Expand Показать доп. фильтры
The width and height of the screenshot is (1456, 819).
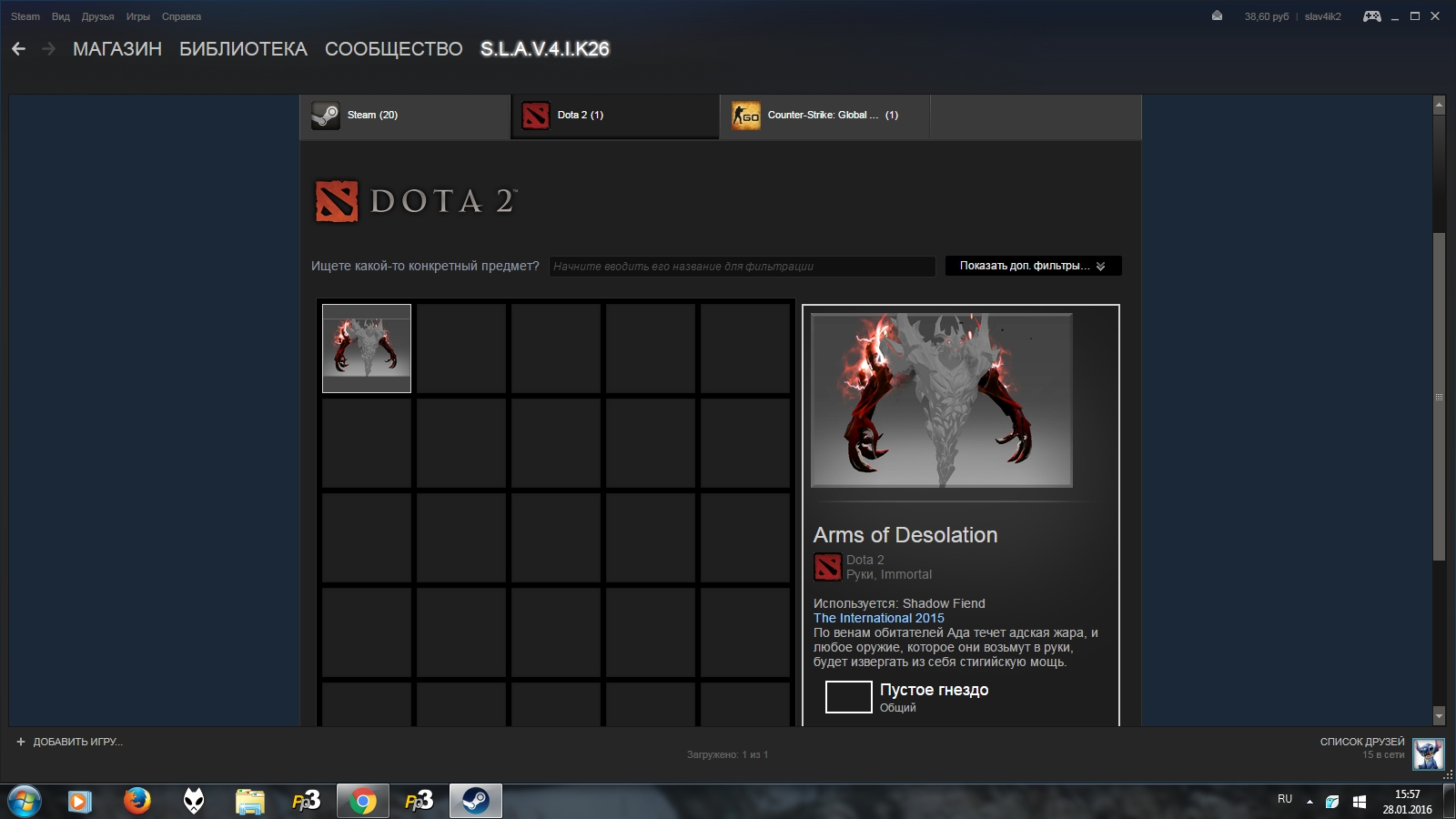point(1033,266)
